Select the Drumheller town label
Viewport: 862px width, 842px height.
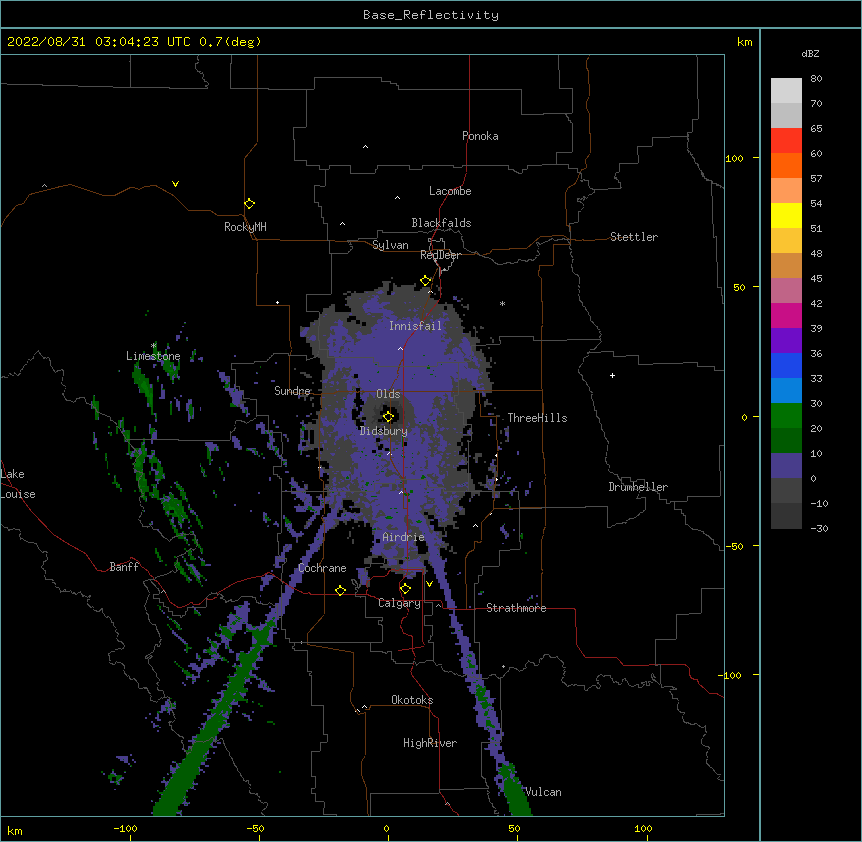(638, 487)
